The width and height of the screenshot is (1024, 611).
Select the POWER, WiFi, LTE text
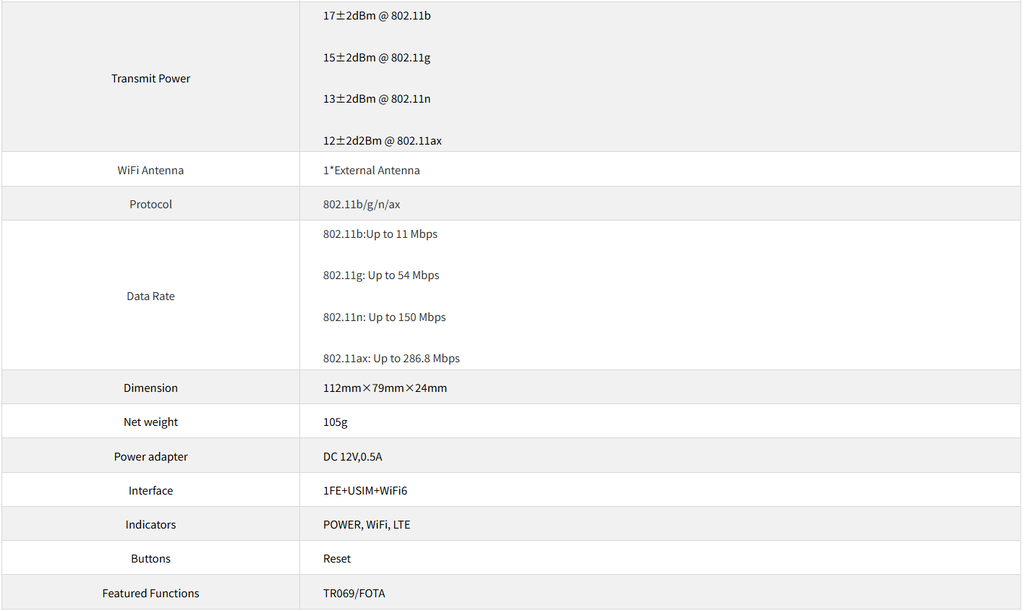click(366, 525)
